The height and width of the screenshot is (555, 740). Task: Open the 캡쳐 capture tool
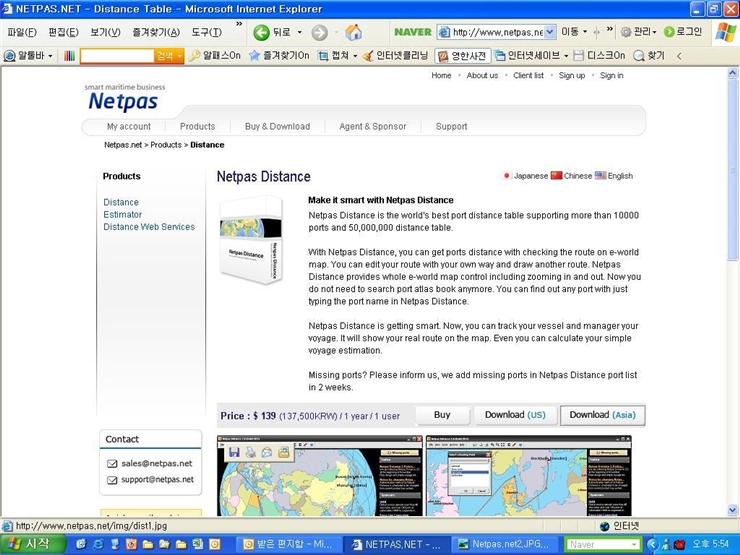pos(337,56)
